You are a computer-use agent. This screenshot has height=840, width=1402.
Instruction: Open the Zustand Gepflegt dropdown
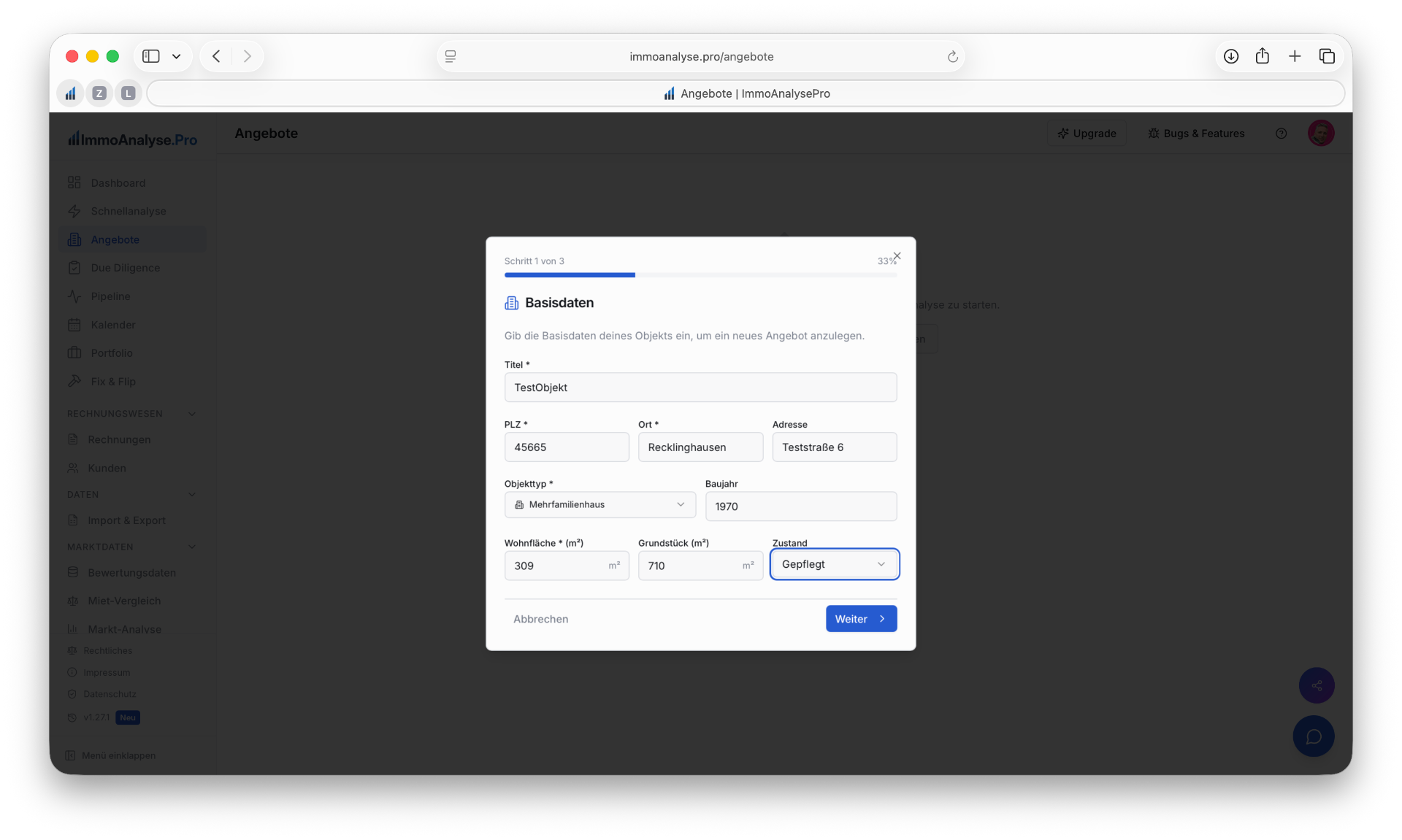tap(834, 564)
